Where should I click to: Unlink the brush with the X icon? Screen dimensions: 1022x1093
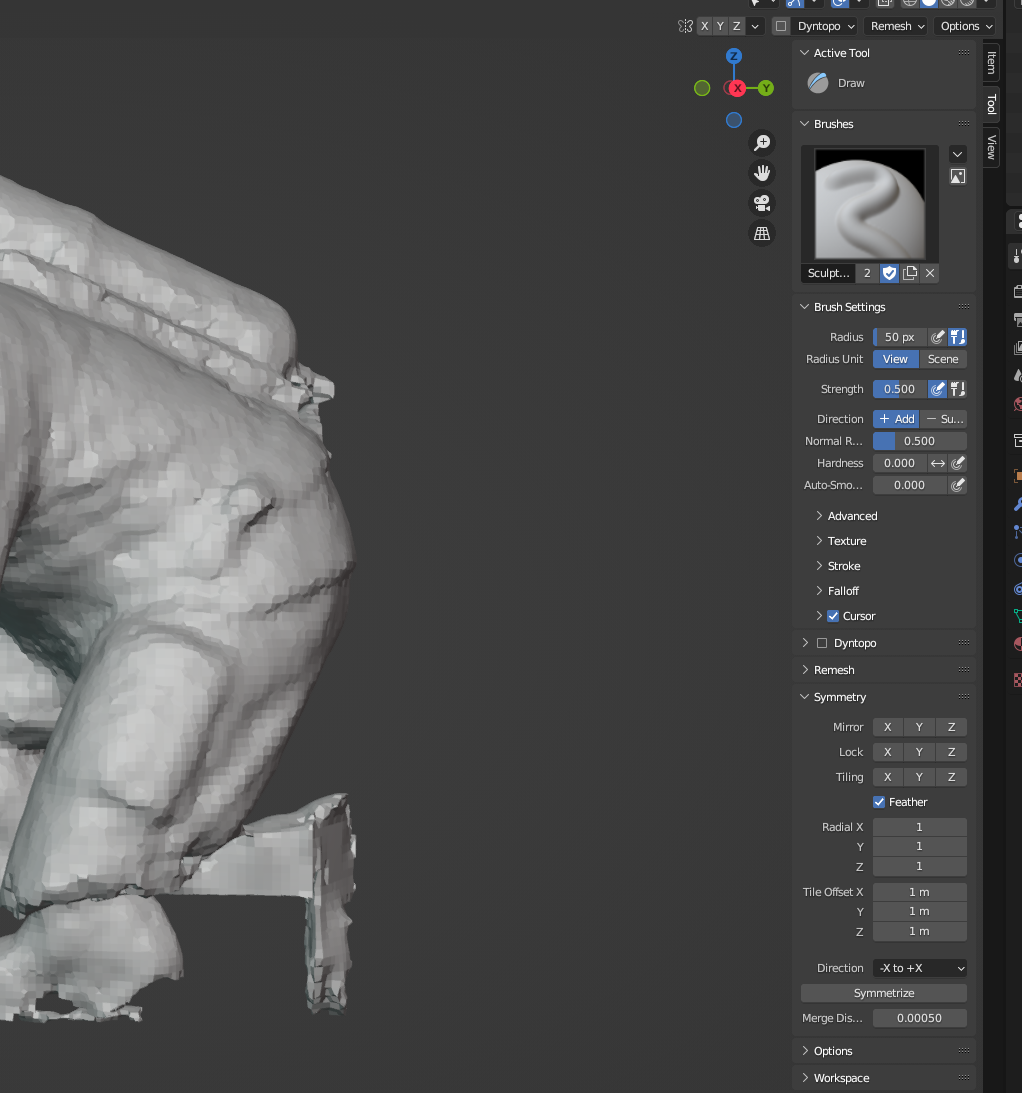tap(930, 273)
